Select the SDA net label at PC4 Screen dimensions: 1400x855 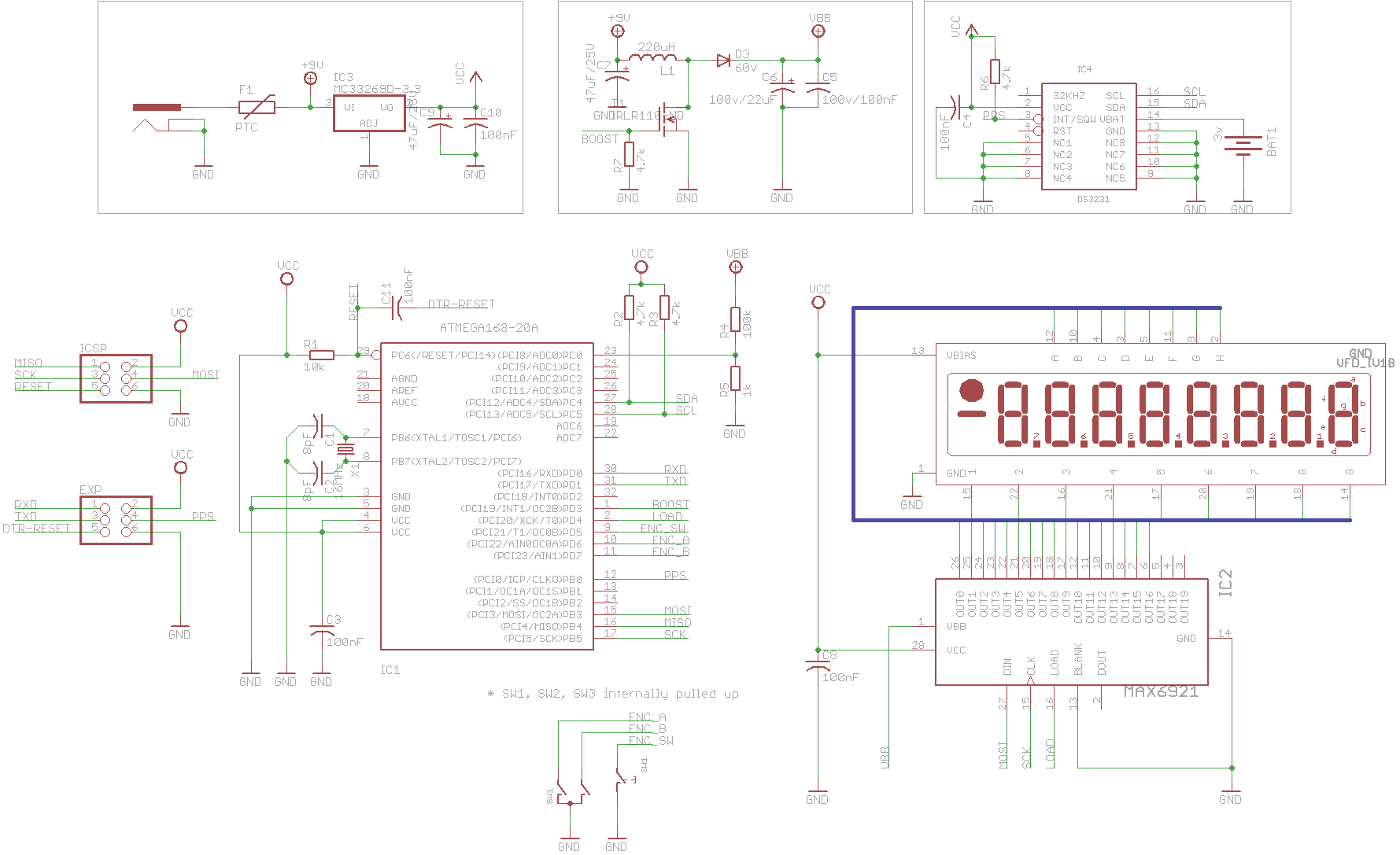686,398
